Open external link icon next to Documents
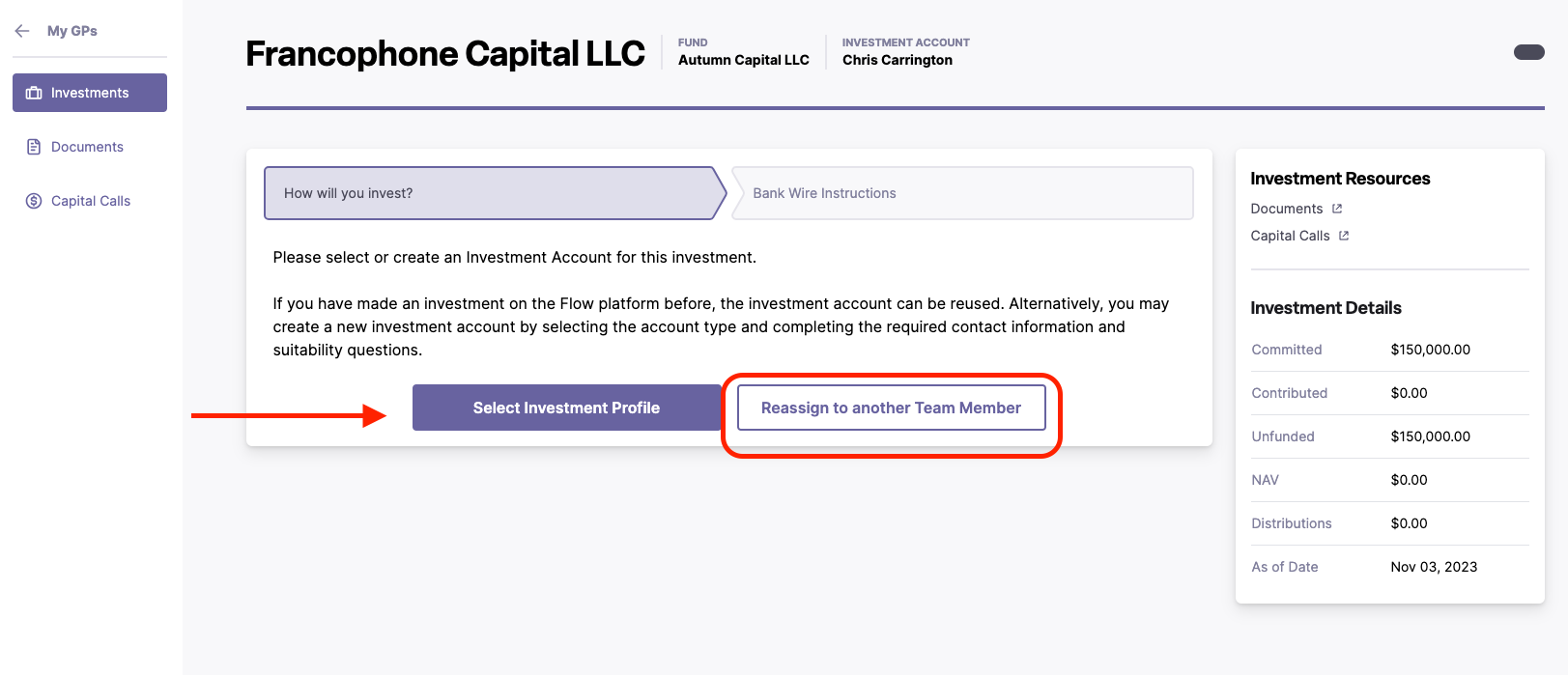Screen dimensions: 1568x675 1337,209
